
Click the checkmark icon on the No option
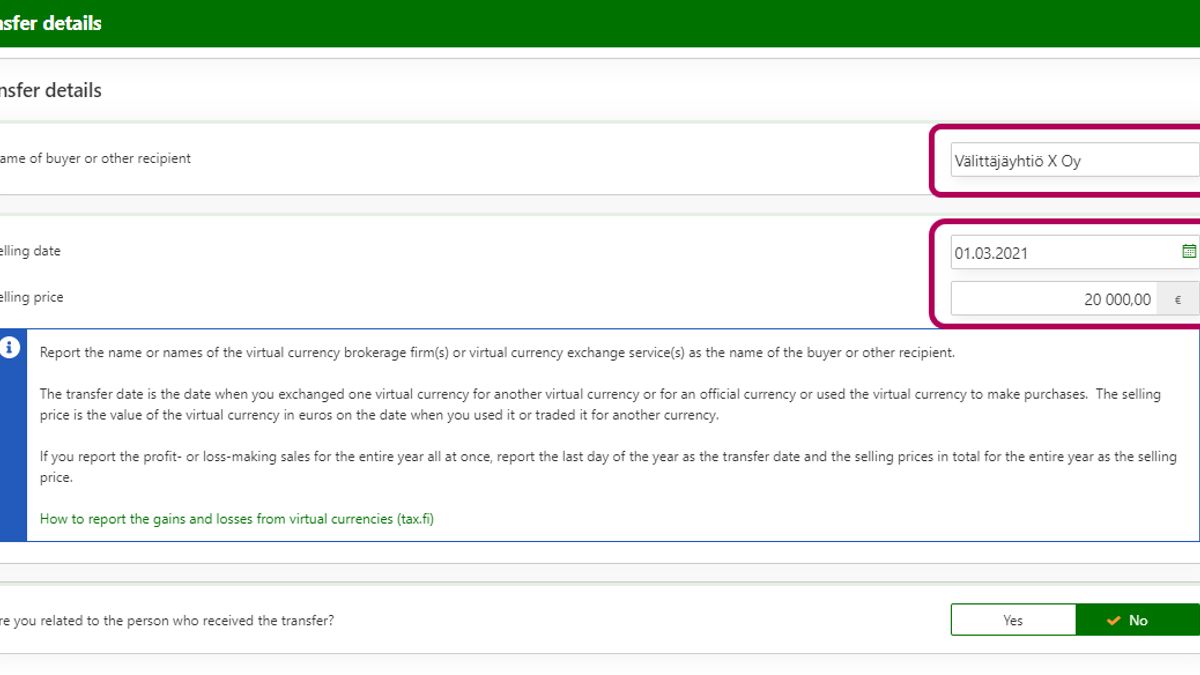(1113, 621)
